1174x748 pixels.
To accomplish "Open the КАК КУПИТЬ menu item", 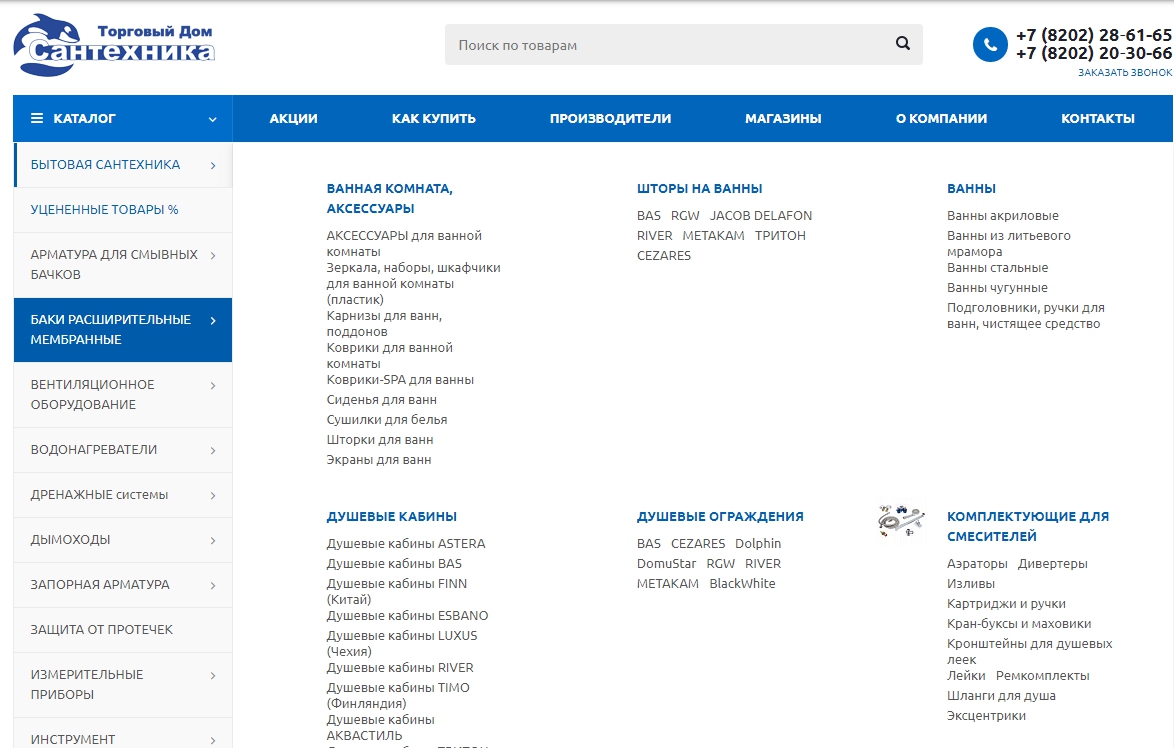I will tap(434, 118).
